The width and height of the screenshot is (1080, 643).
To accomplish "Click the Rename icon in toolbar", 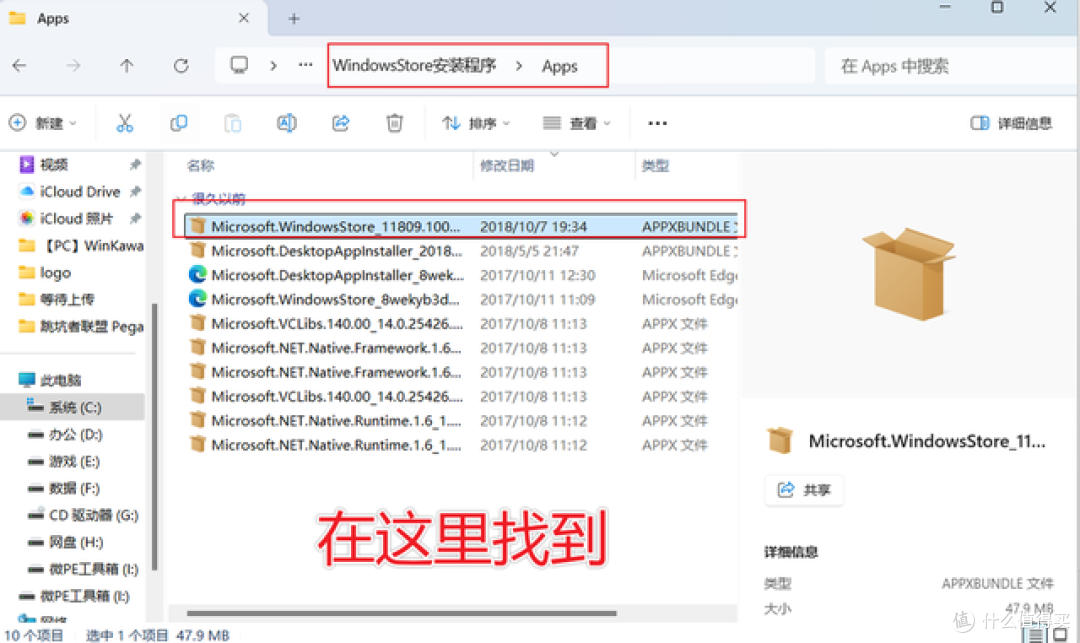I will pyautogui.click(x=286, y=123).
